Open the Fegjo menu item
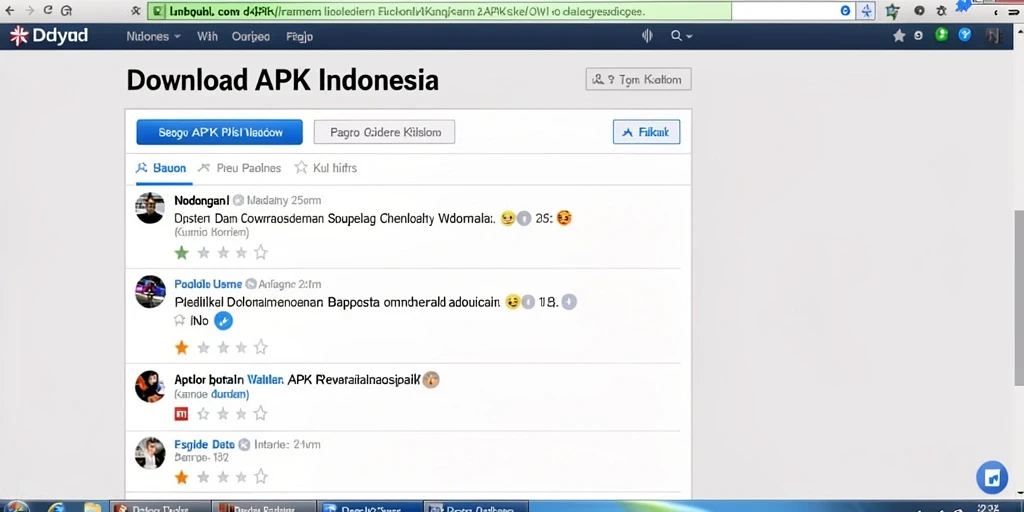 coord(299,37)
